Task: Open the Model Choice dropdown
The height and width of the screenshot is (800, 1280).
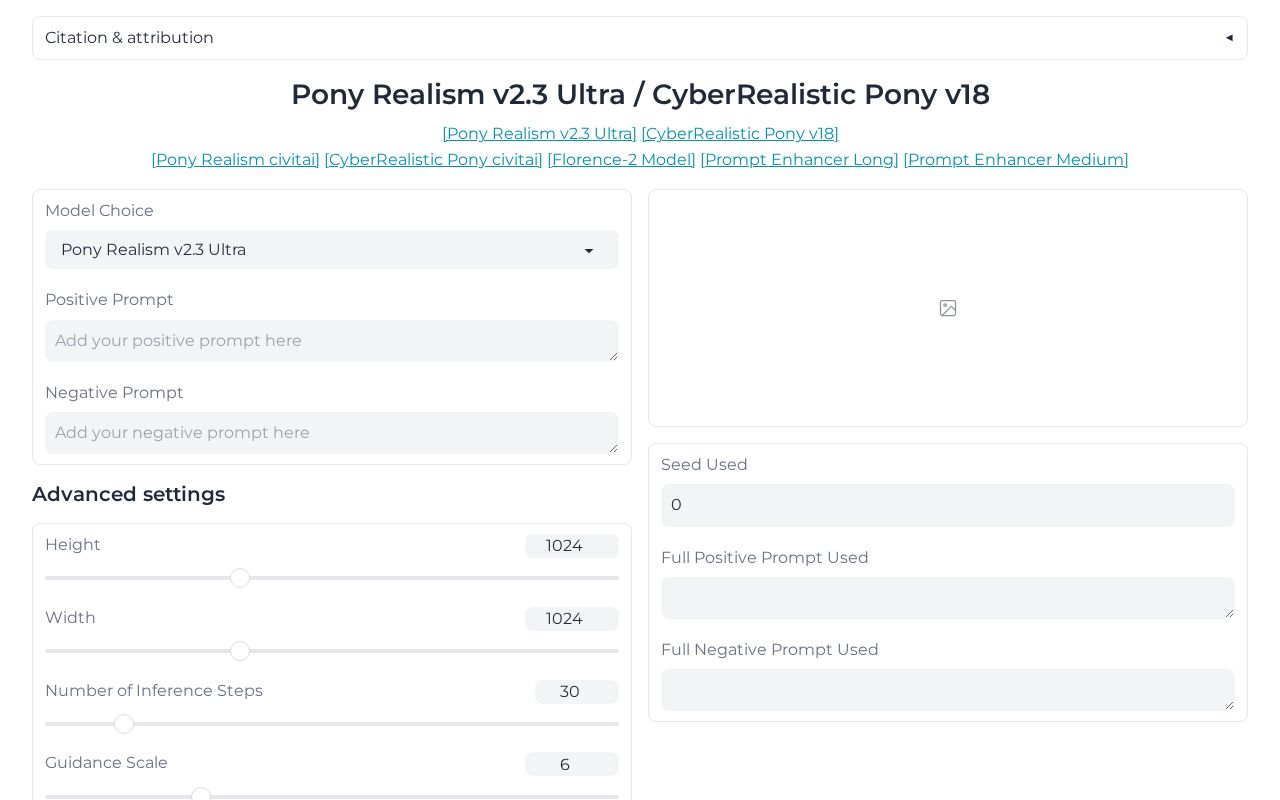Action: tap(332, 250)
